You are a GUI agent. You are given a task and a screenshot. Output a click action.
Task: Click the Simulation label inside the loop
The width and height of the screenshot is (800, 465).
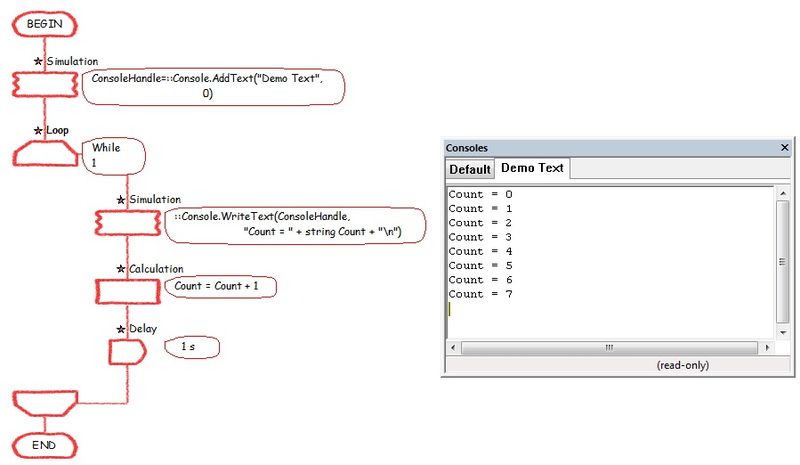[x=155, y=200]
